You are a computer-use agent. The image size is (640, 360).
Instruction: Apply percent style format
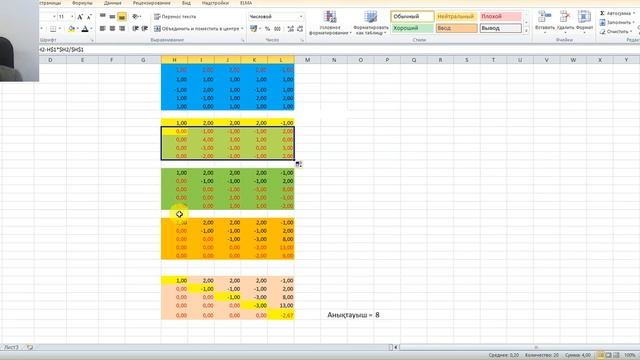tap(267, 29)
